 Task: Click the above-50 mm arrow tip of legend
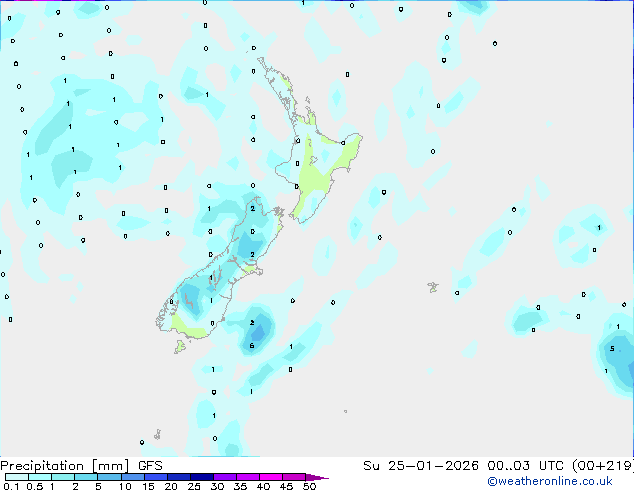317,477
